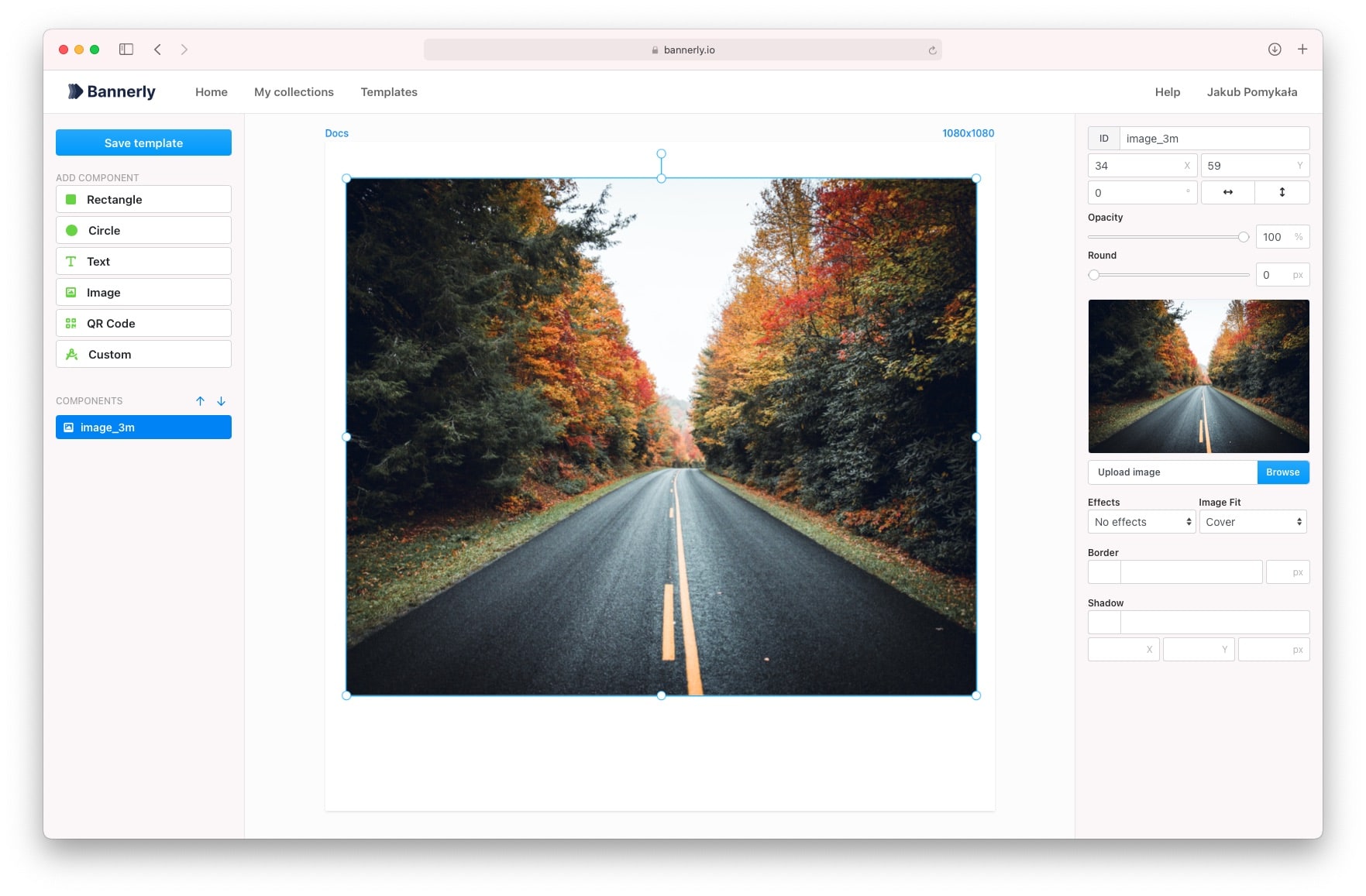Move component up with up arrow
The height and width of the screenshot is (896, 1366).
pyautogui.click(x=200, y=401)
